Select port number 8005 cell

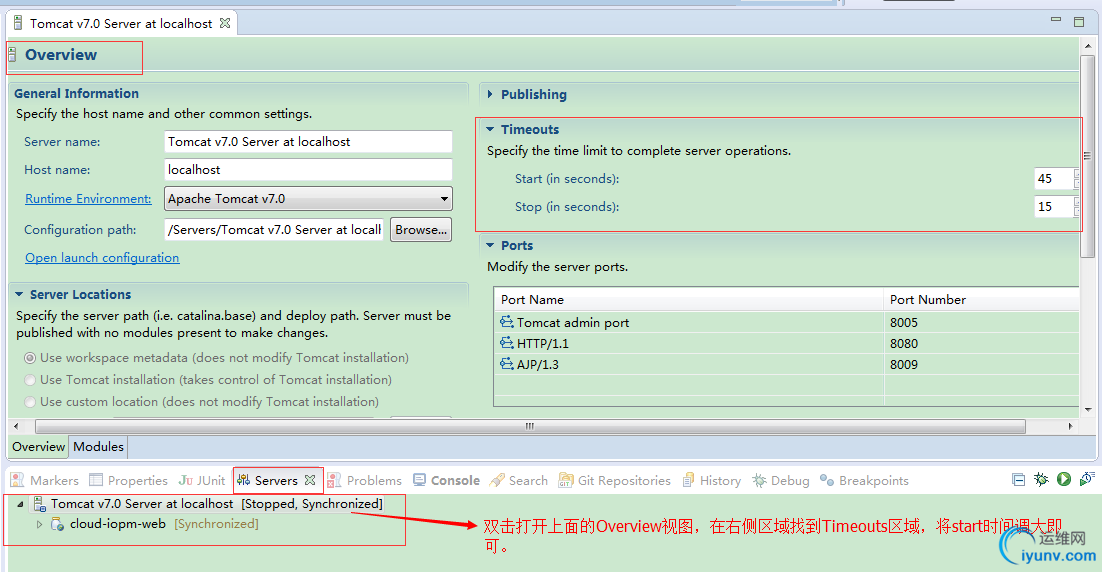point(982,323)
